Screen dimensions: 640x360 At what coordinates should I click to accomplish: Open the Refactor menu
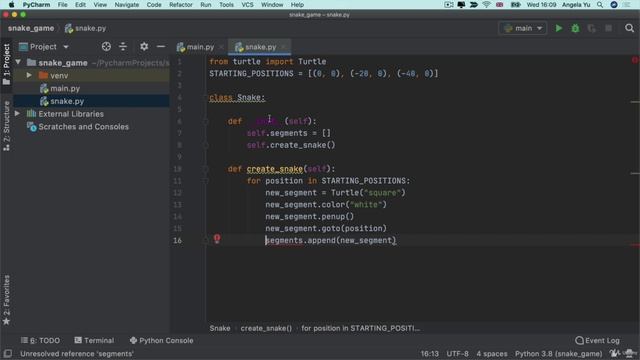point(180,5)
